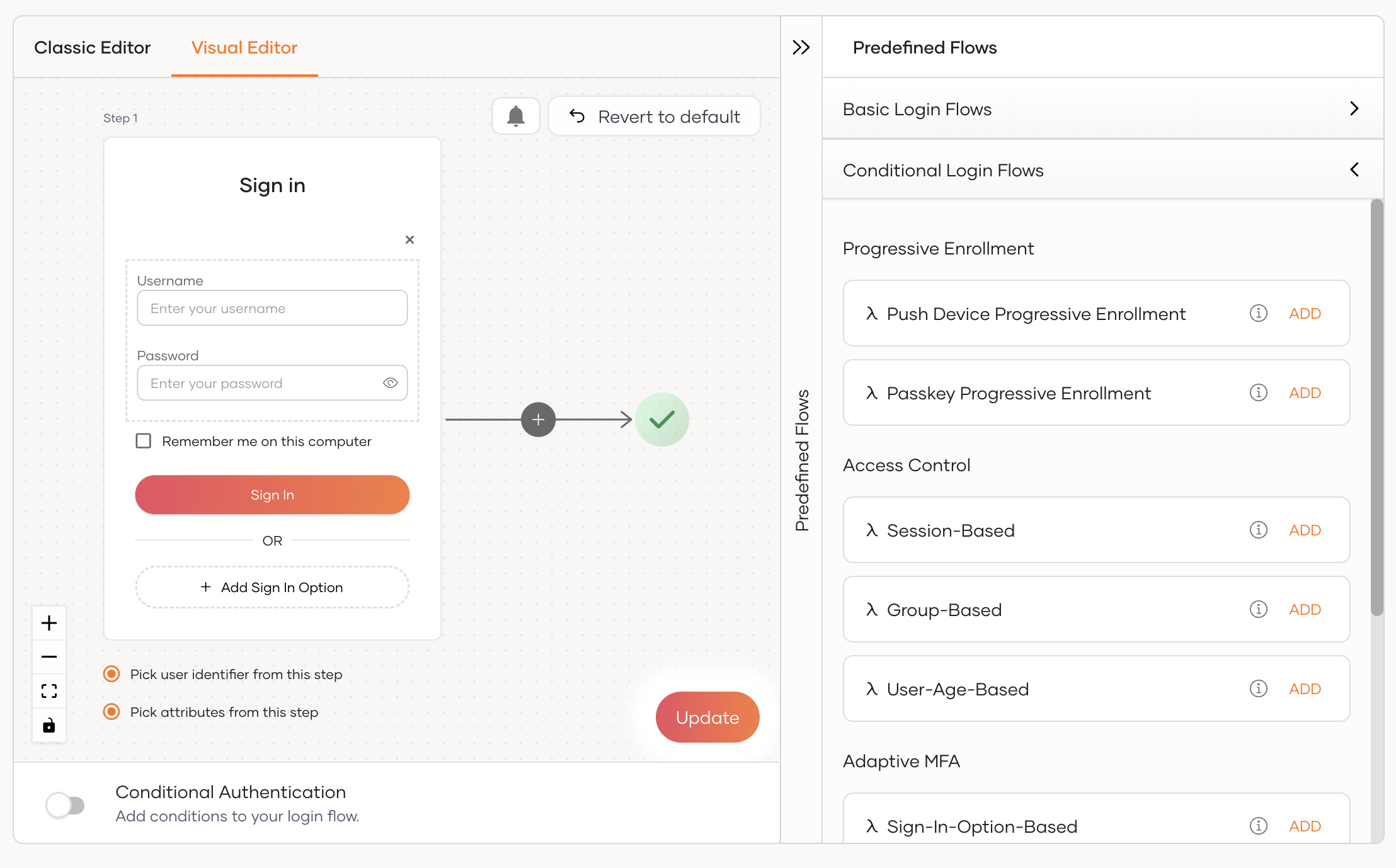This screenshot has height=868, width=1396.
Task: Click the Password input field
Action: click(272, 383)
